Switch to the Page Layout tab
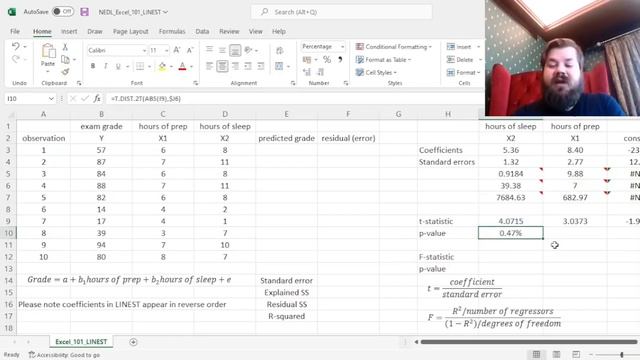 (131, 31)
